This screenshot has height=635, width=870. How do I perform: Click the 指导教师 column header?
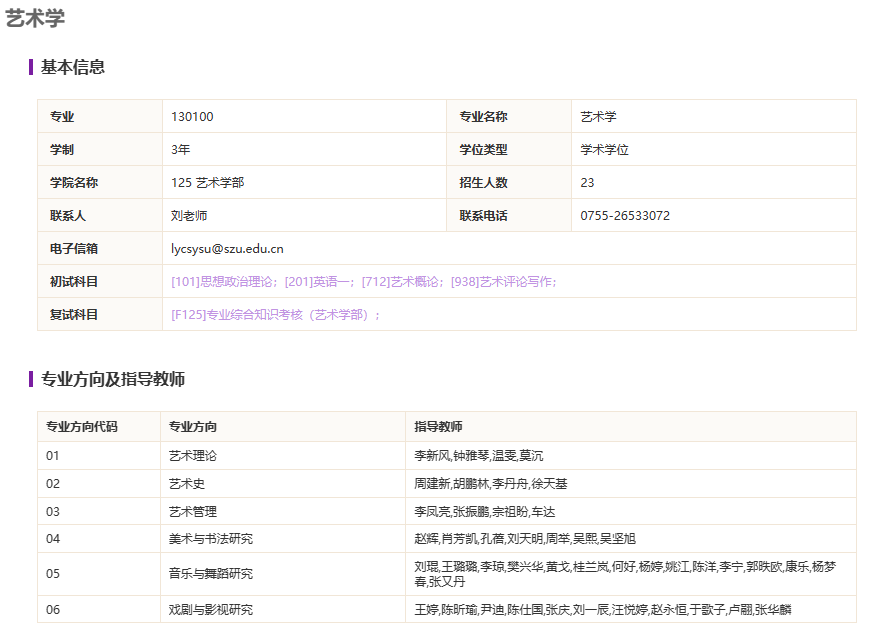438,427
